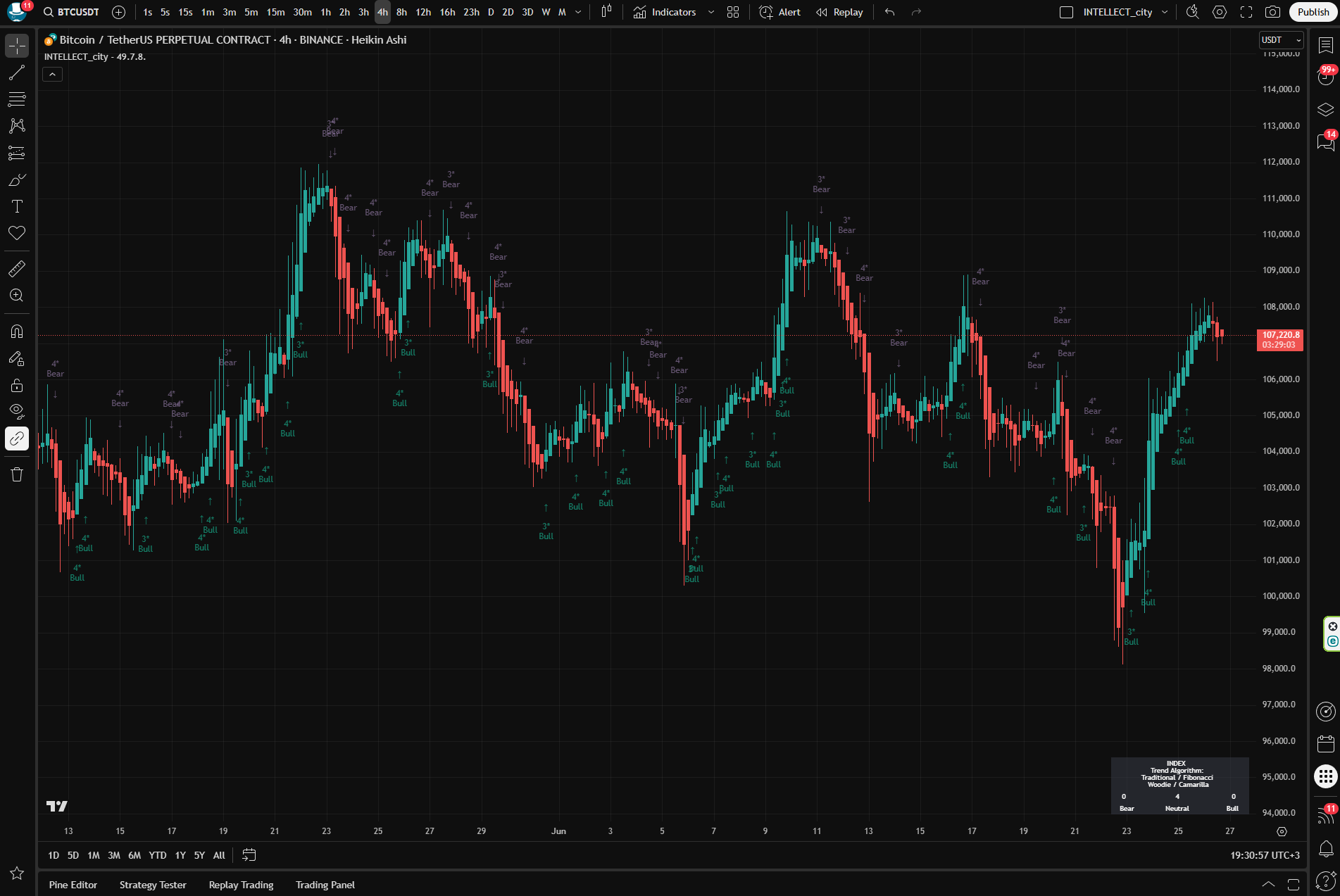This screenshot has width=1340, height=896.
Task: Toggle the layout checkbox beside INTELLECT_city
Action: coord(1066,12)
